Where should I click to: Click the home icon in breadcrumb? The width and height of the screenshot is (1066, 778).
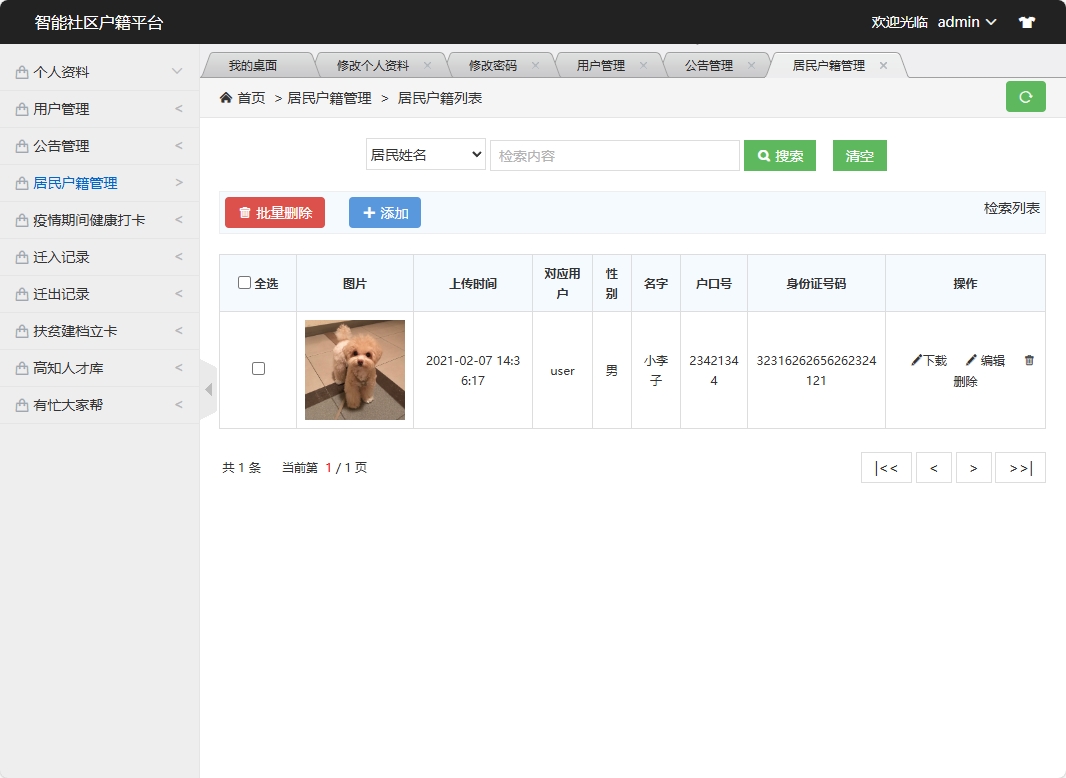click(226, 98)
